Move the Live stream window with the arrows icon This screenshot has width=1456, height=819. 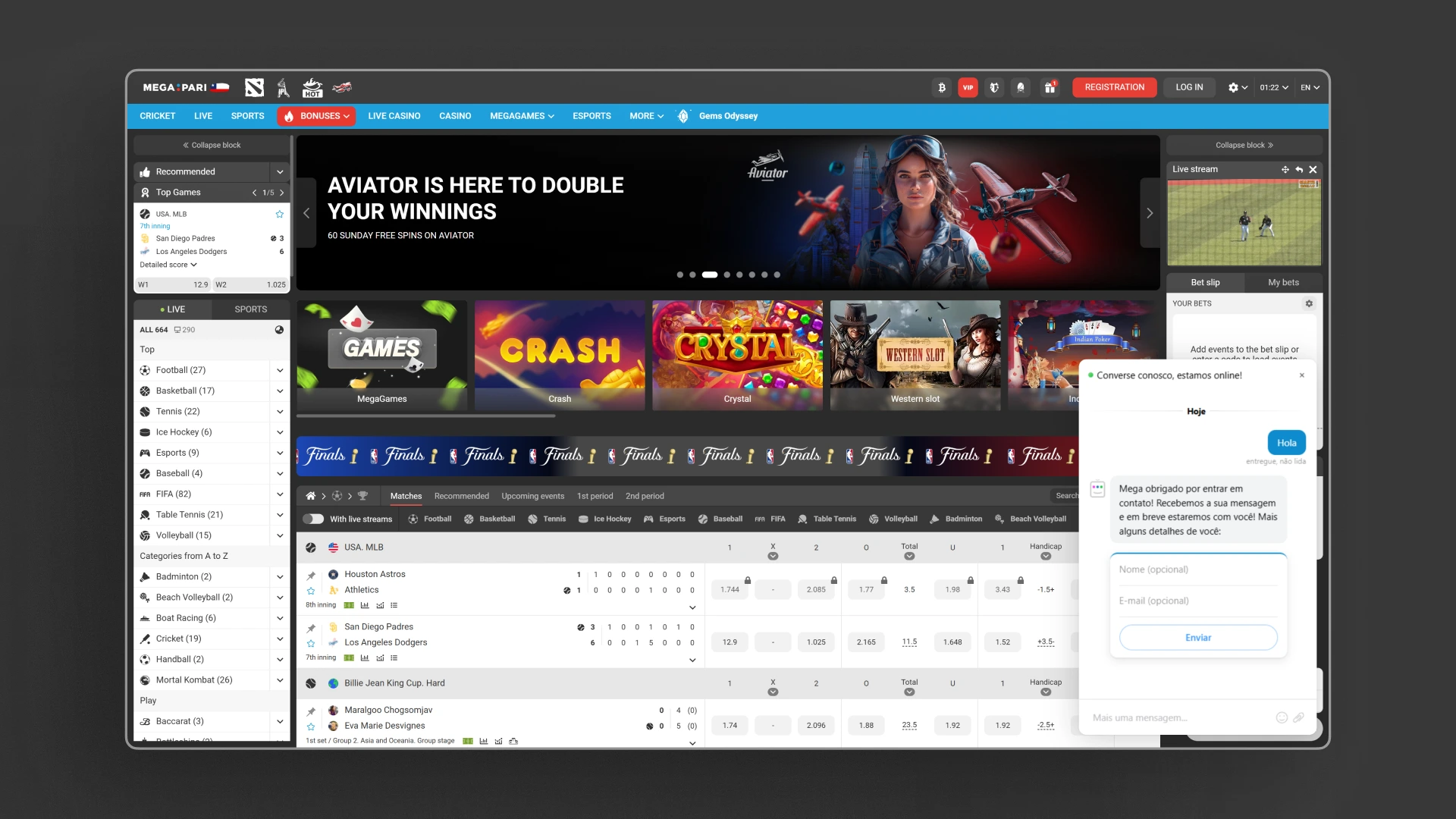1285,170
